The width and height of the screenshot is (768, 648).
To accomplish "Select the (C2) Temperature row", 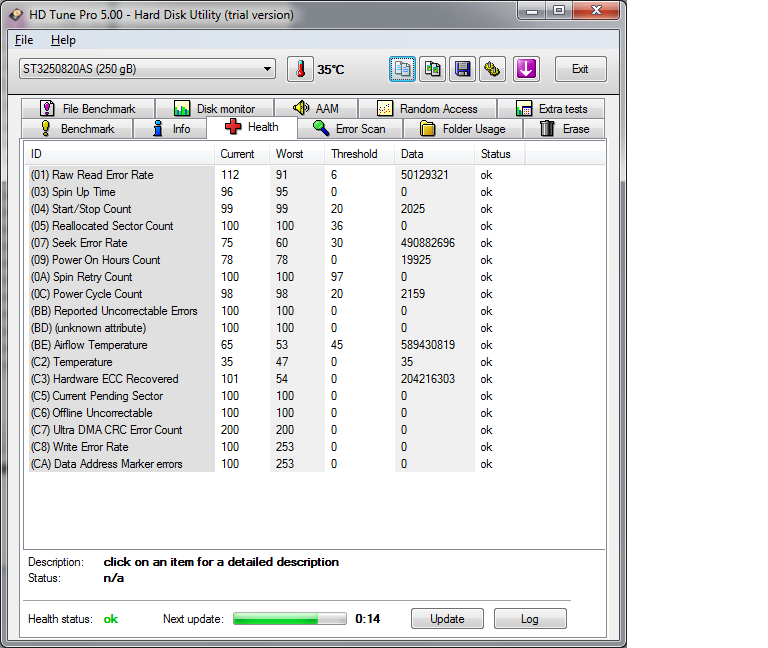I will (x=277, y=362).
